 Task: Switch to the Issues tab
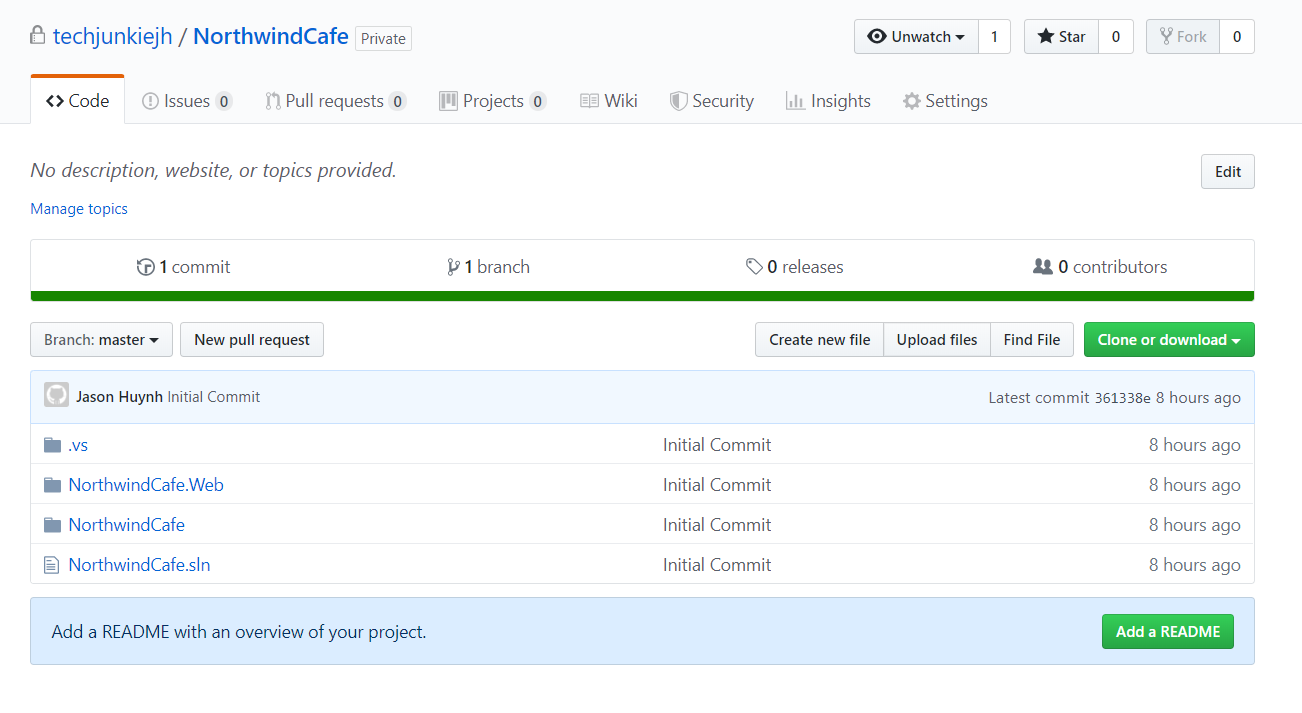point(186,100)
